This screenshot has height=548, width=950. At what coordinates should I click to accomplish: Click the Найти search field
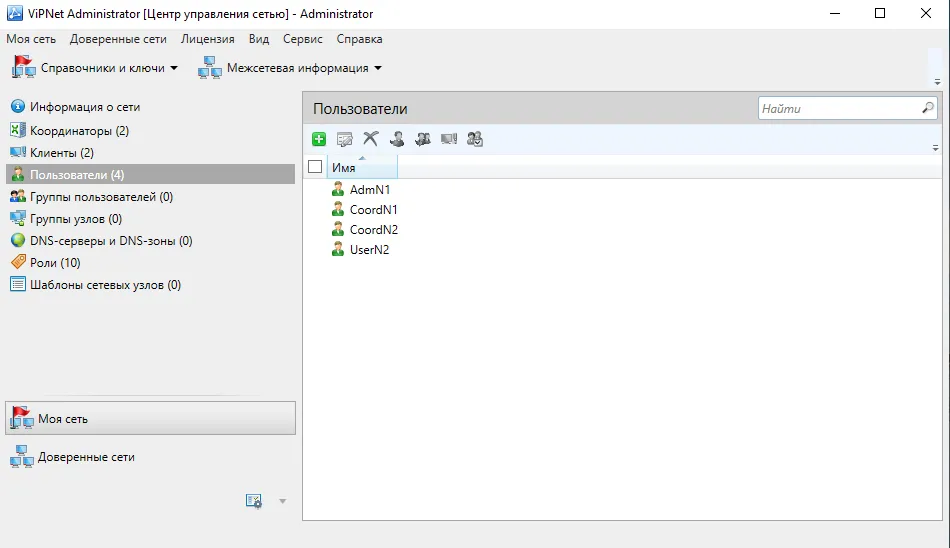point(839,109)
